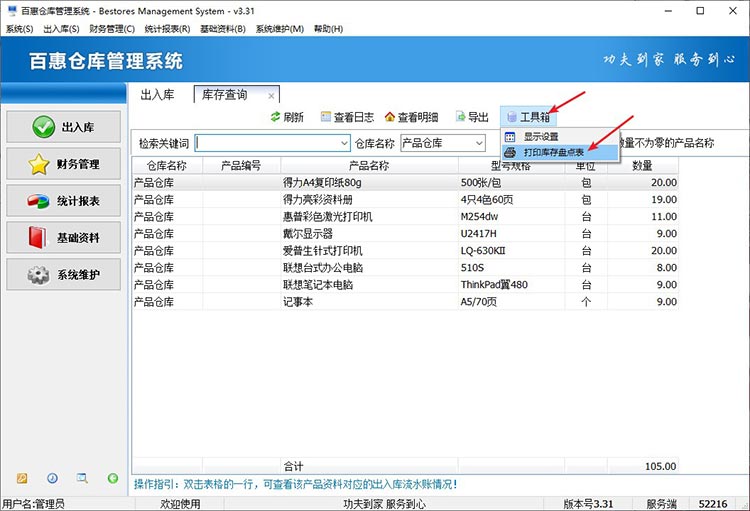Click the 500张/包 specification cell
The width and height of the screenshot is (750, 511).
[x=511, y=182]
